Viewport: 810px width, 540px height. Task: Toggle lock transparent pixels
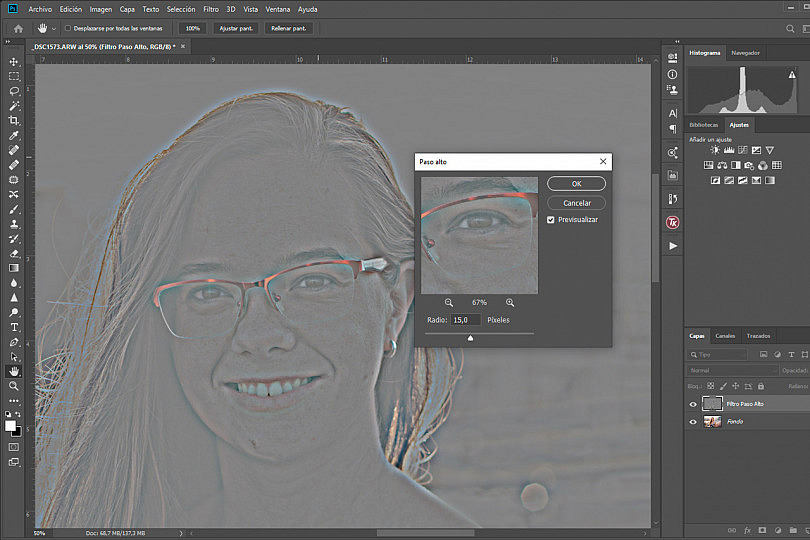coord(711,386)
